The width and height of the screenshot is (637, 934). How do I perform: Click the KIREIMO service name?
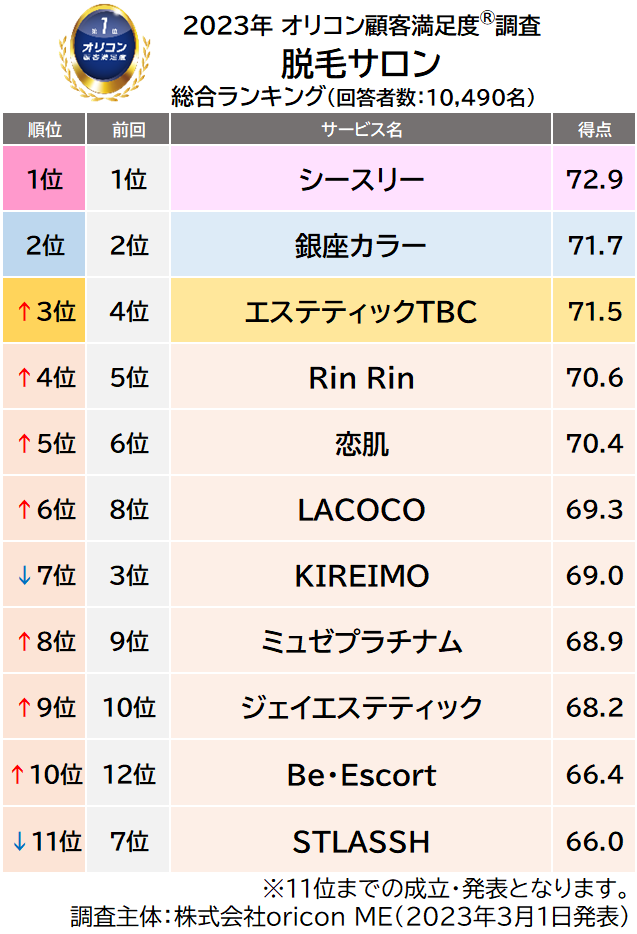point(361,576)
